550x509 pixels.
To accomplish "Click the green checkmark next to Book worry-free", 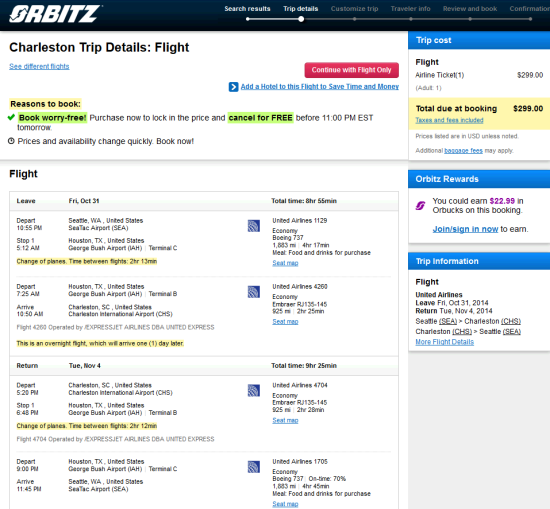I will point(11,118).
